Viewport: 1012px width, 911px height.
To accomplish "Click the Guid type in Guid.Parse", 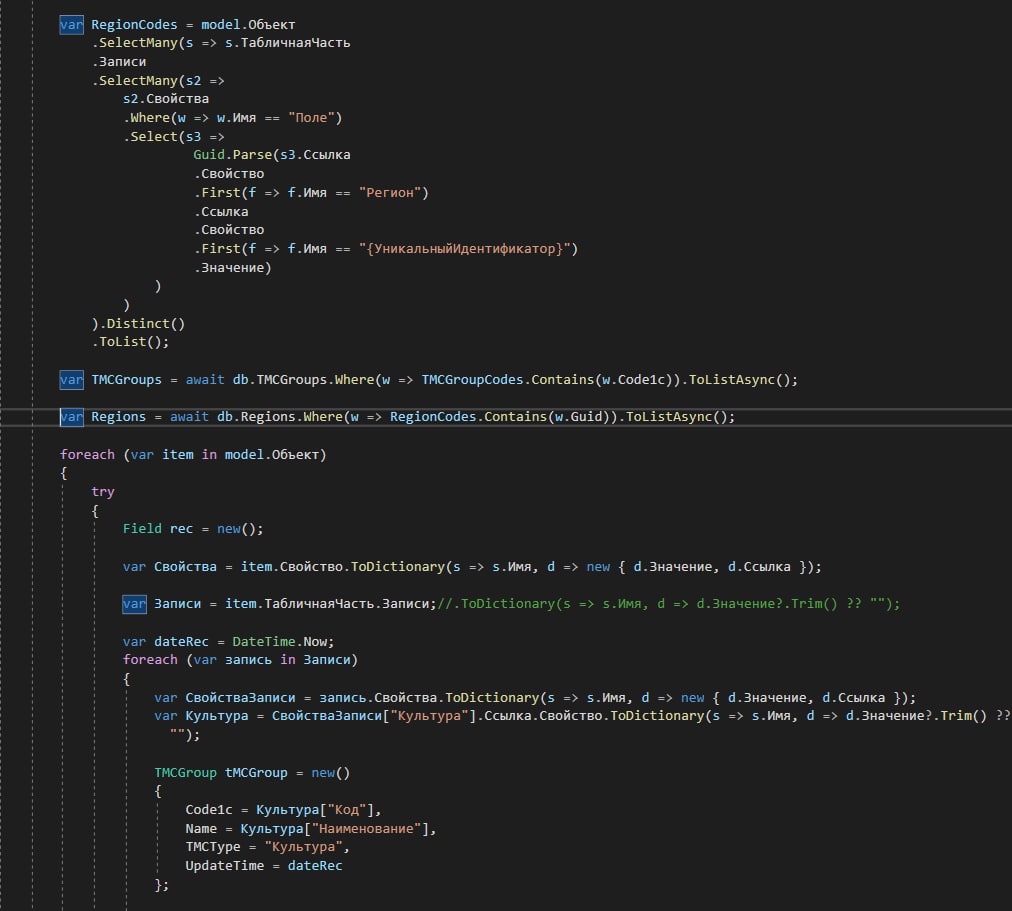I will tap(208, 155).
